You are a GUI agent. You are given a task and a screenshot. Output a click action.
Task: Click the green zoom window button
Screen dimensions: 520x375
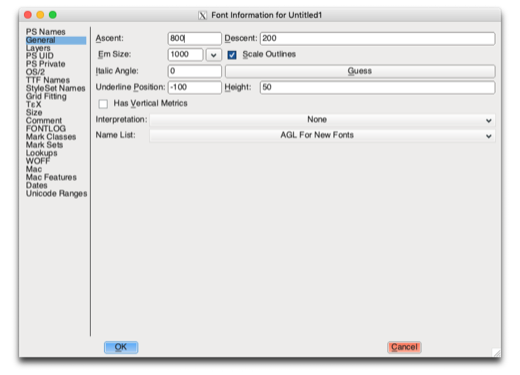coord(53,15)
